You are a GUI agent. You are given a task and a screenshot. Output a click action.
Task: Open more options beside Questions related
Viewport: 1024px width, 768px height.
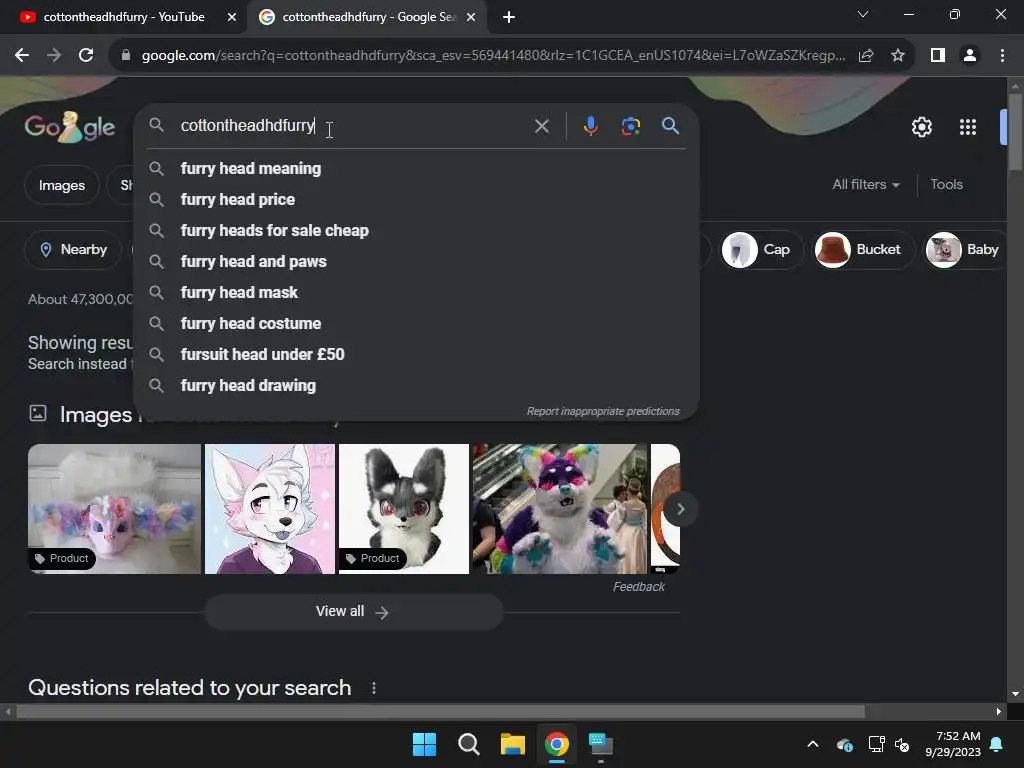point(374,688)
